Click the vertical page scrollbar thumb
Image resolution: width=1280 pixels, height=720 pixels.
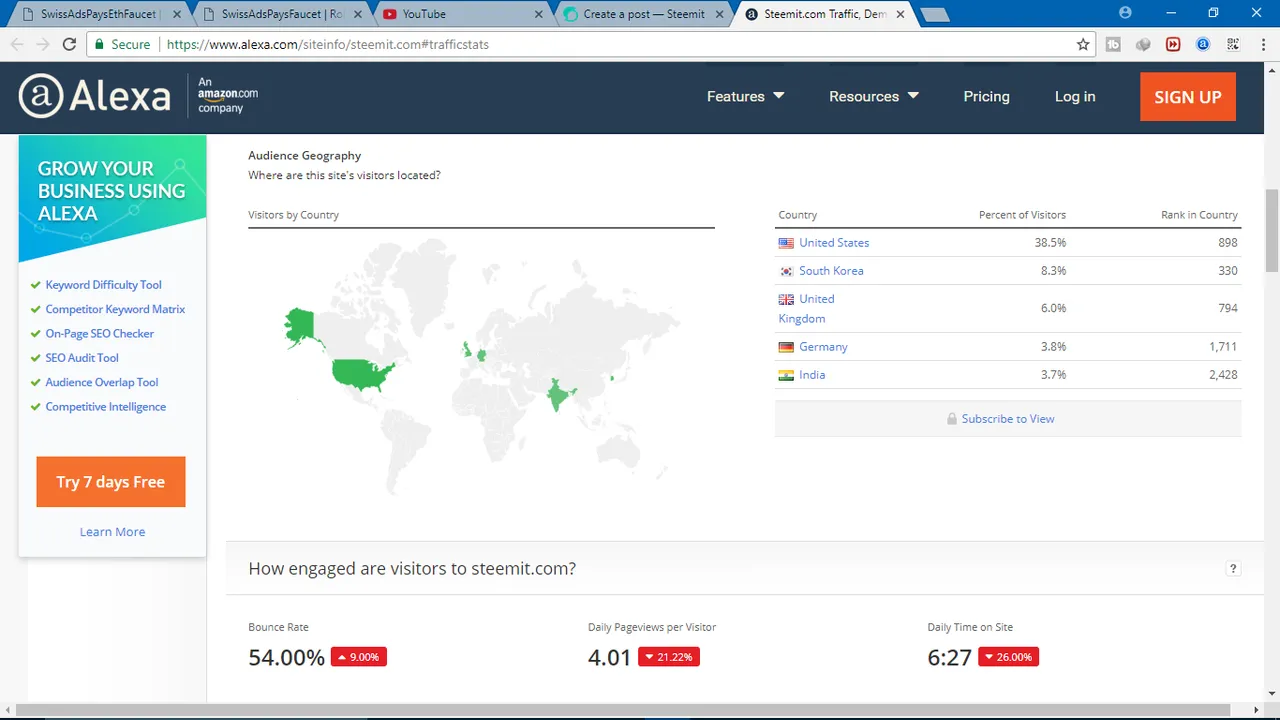point(1271,230)
